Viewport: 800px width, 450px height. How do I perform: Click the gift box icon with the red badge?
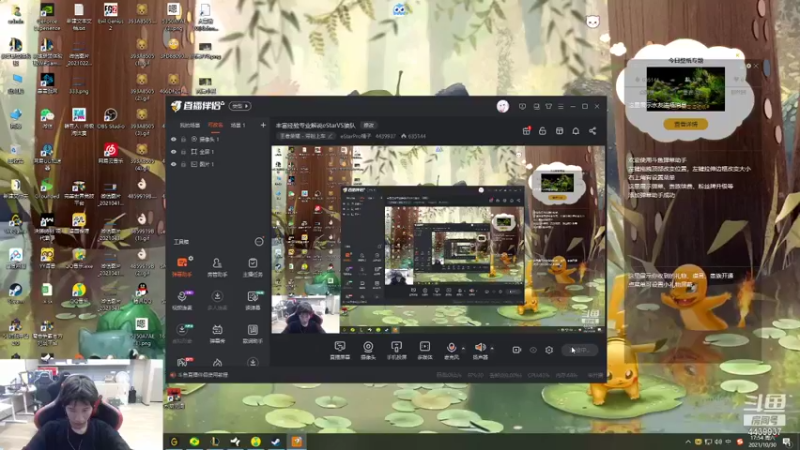(x=527, y=131)
